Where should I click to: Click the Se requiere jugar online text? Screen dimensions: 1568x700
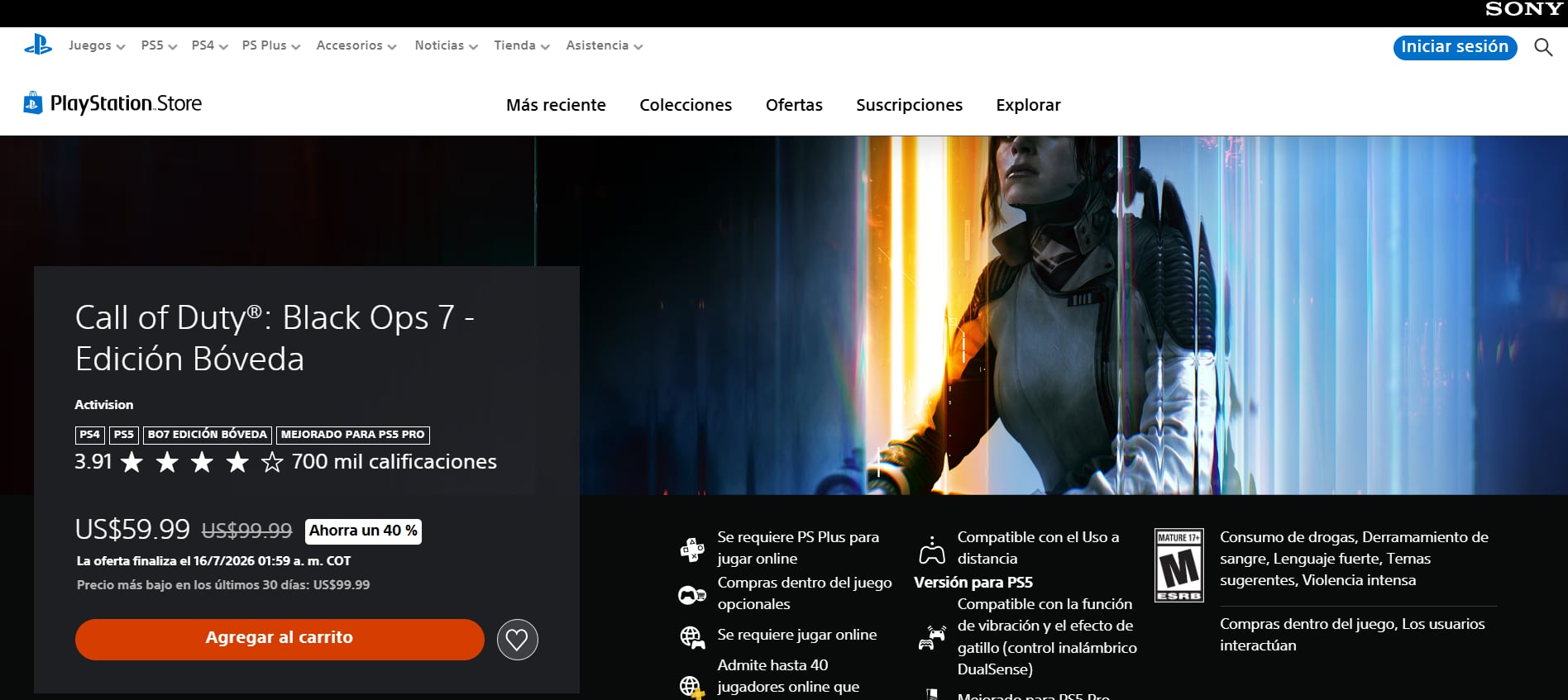click(797, 635)
